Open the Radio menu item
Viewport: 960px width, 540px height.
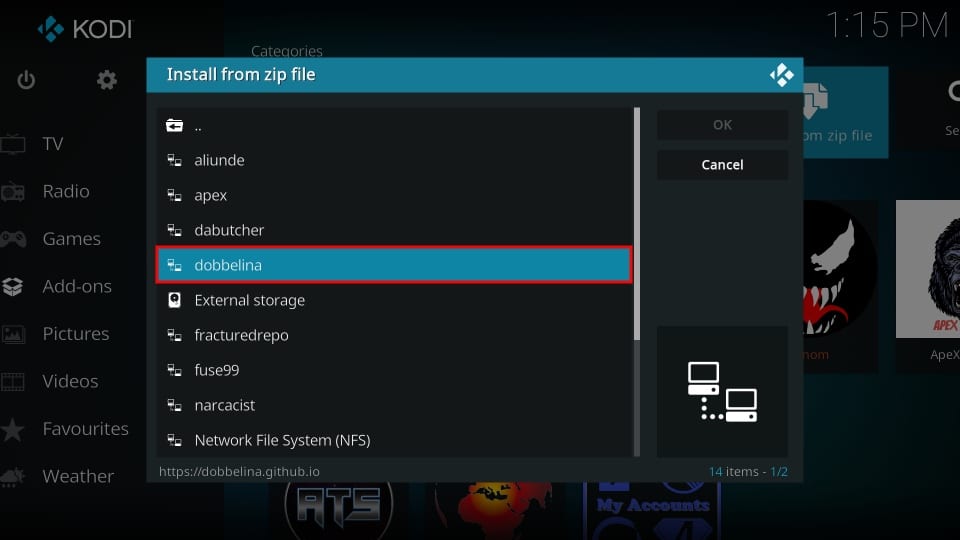tap(66, 192)
